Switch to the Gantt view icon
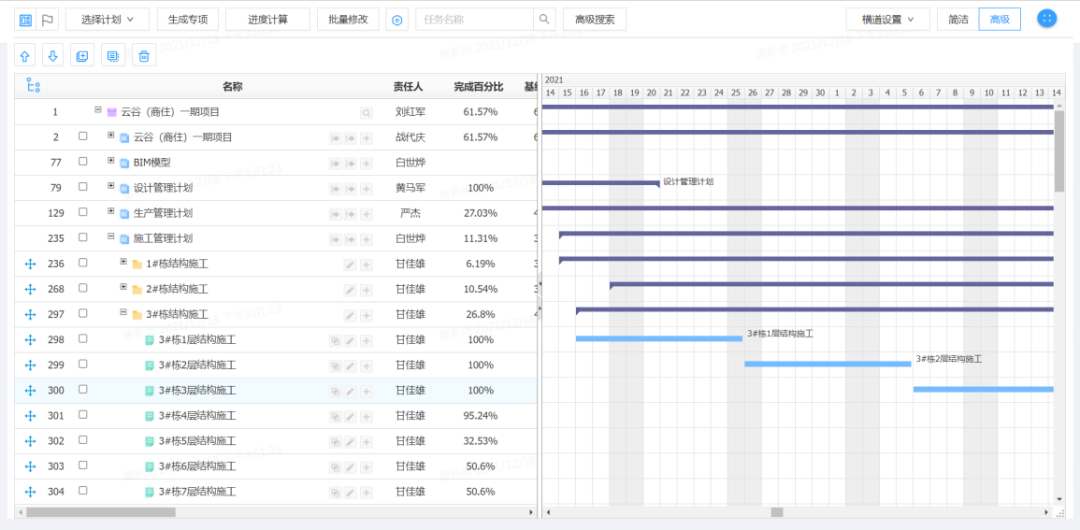The image size is (1080, 530). tap(25, 20)
